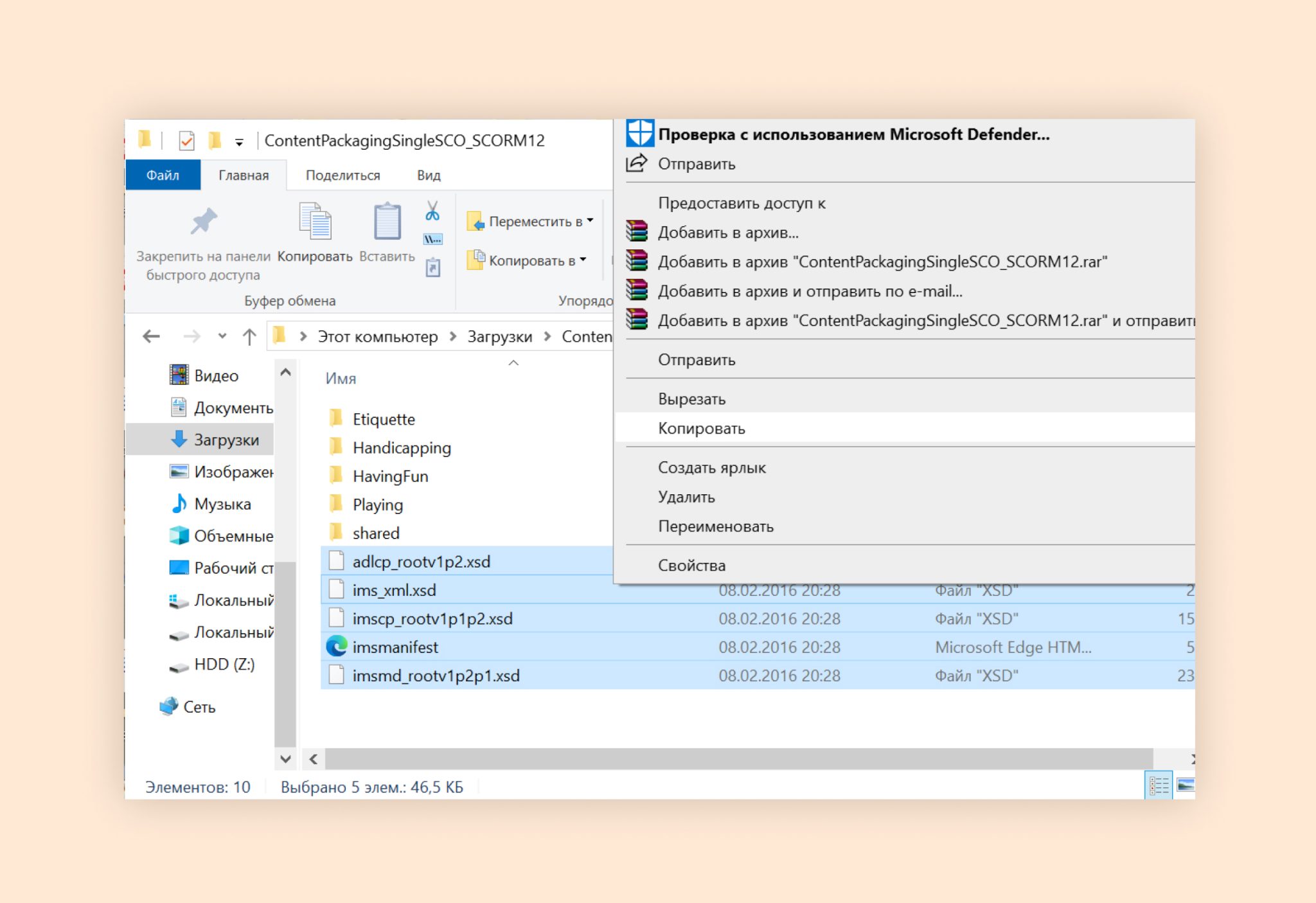Click the Paste shortcut ribbon icon

coord(433,267)
